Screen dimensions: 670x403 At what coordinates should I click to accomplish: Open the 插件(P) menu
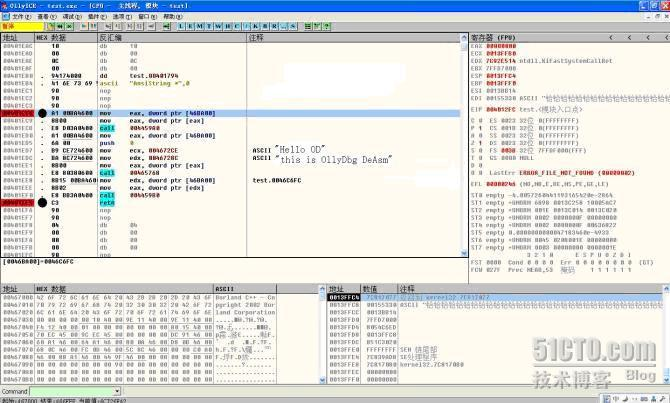97,16
